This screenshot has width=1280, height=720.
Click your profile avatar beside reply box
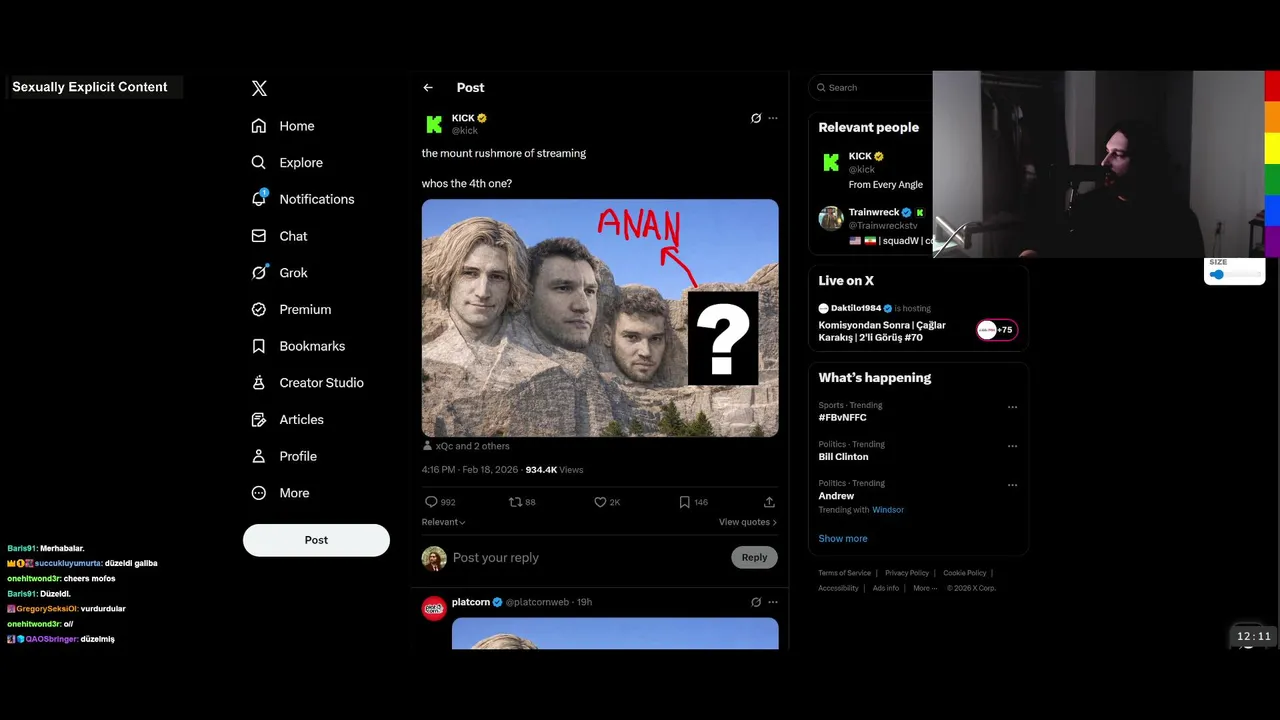coord(434,558)
